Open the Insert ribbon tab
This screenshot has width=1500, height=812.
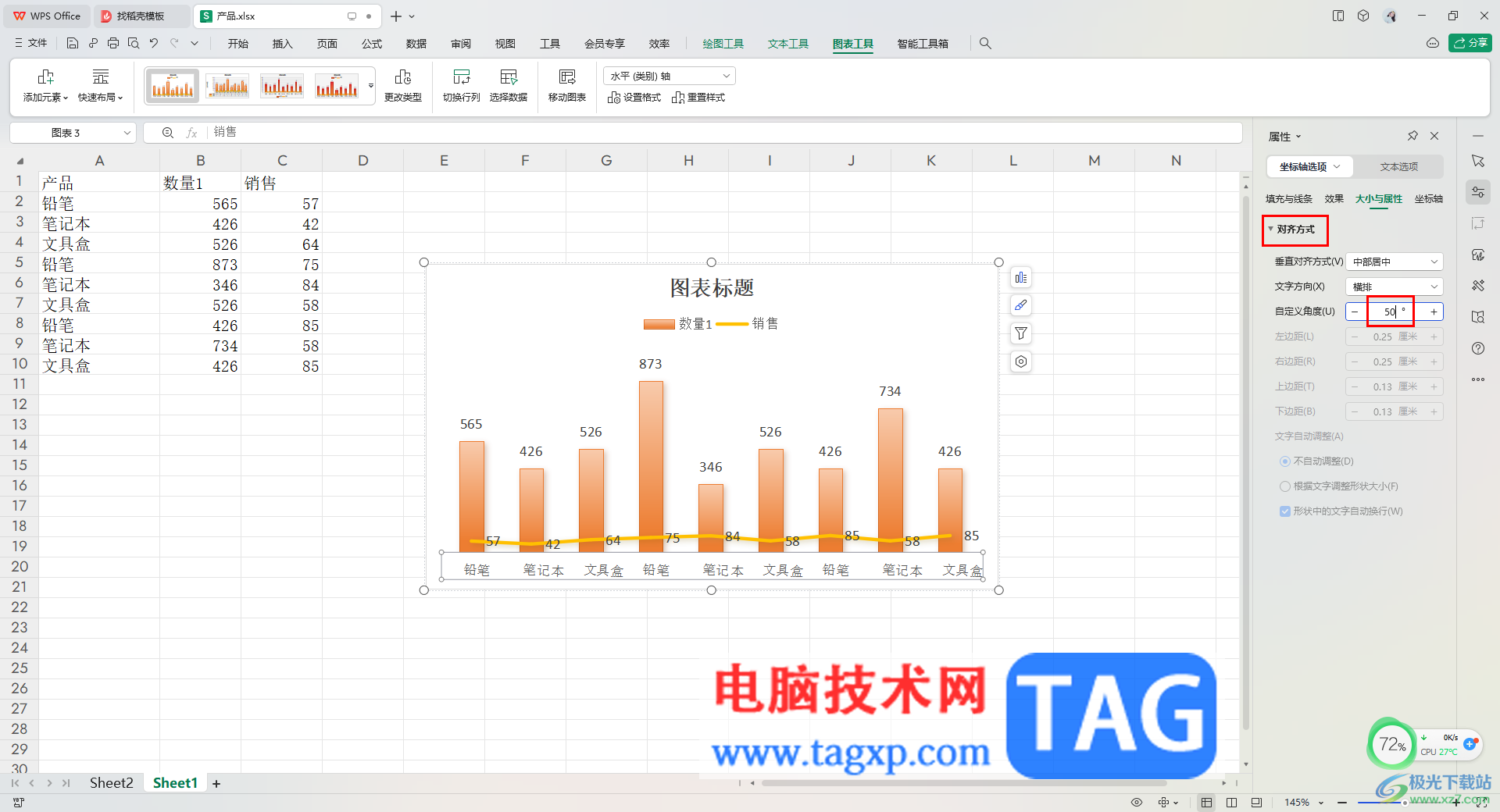pyautogui.click(x=282, y=44)
